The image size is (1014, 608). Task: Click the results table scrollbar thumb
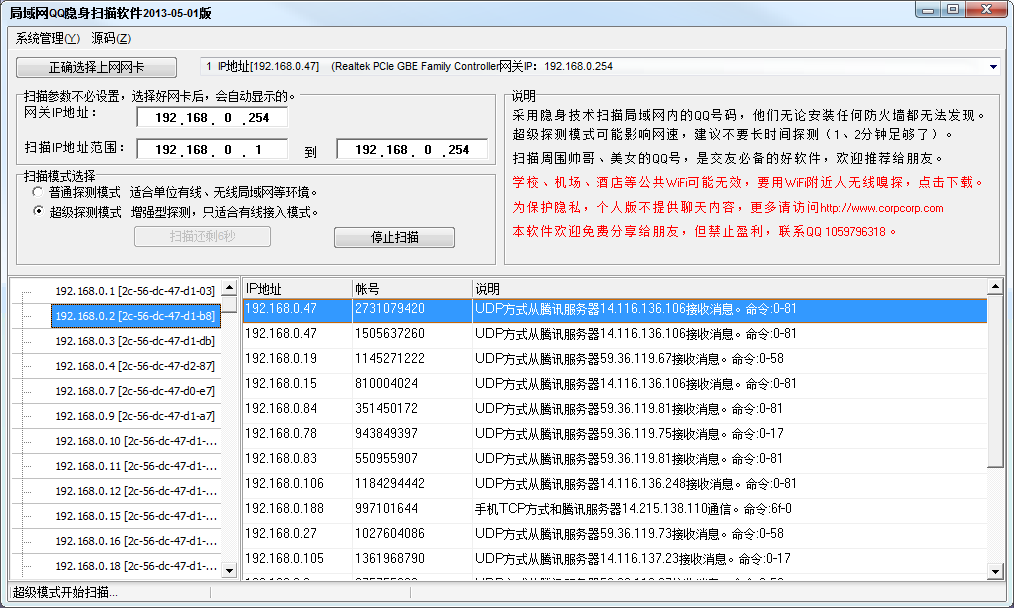pos(995,380)
